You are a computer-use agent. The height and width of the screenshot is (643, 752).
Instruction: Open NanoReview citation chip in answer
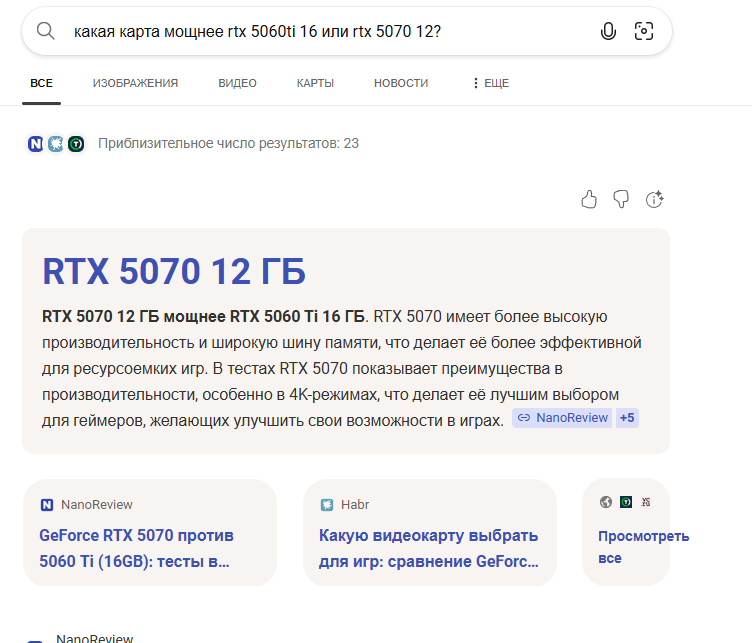562,418
